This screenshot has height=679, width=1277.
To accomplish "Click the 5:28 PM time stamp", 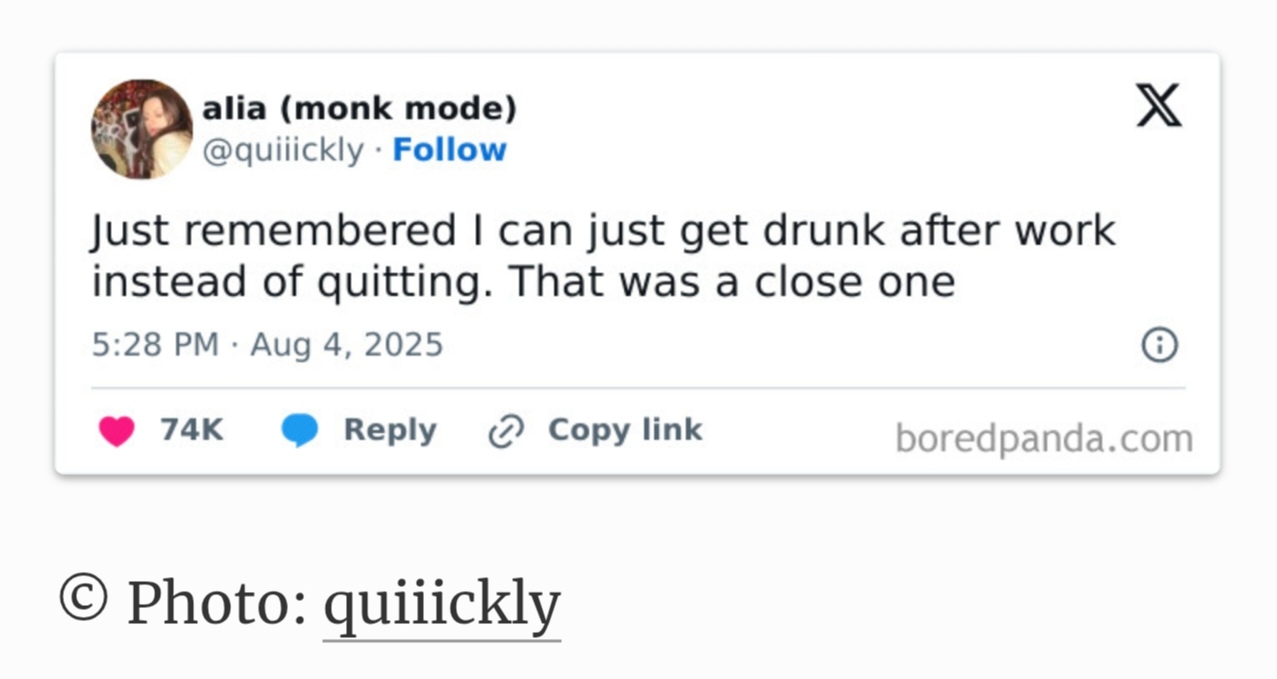I will pos(155,345).
